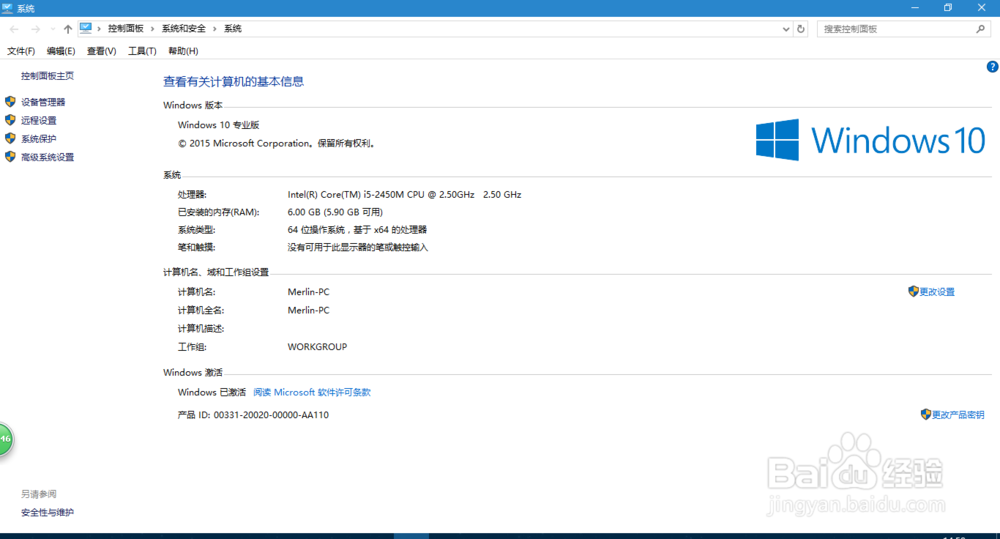This screenshot has height=539, width=1000.
Task: Click the shield icon beside 高级系统设置
Action: tap(10, 157)
